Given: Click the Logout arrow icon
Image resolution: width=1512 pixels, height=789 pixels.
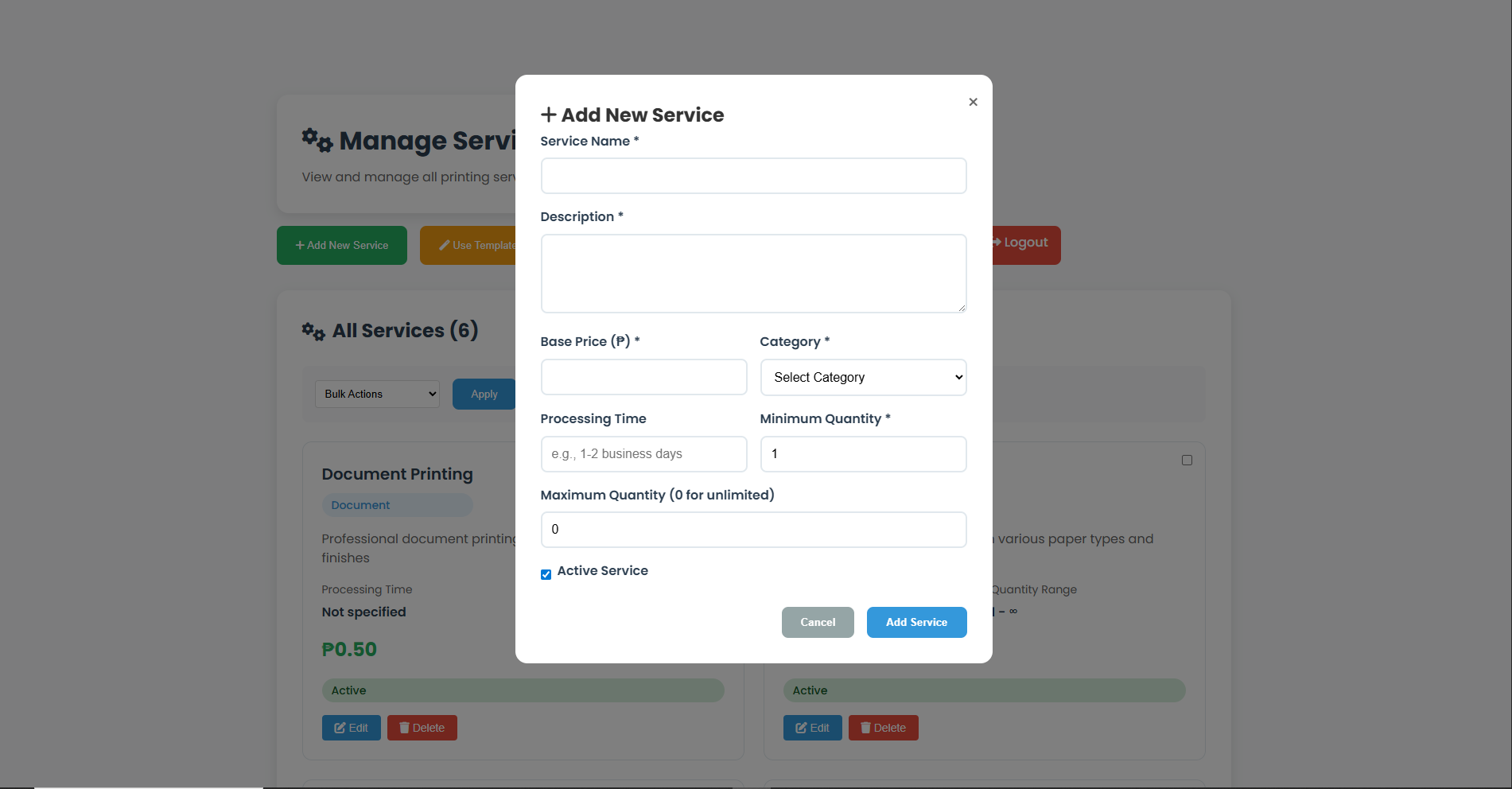Looking at the screenshot, I should click(997, 242).
